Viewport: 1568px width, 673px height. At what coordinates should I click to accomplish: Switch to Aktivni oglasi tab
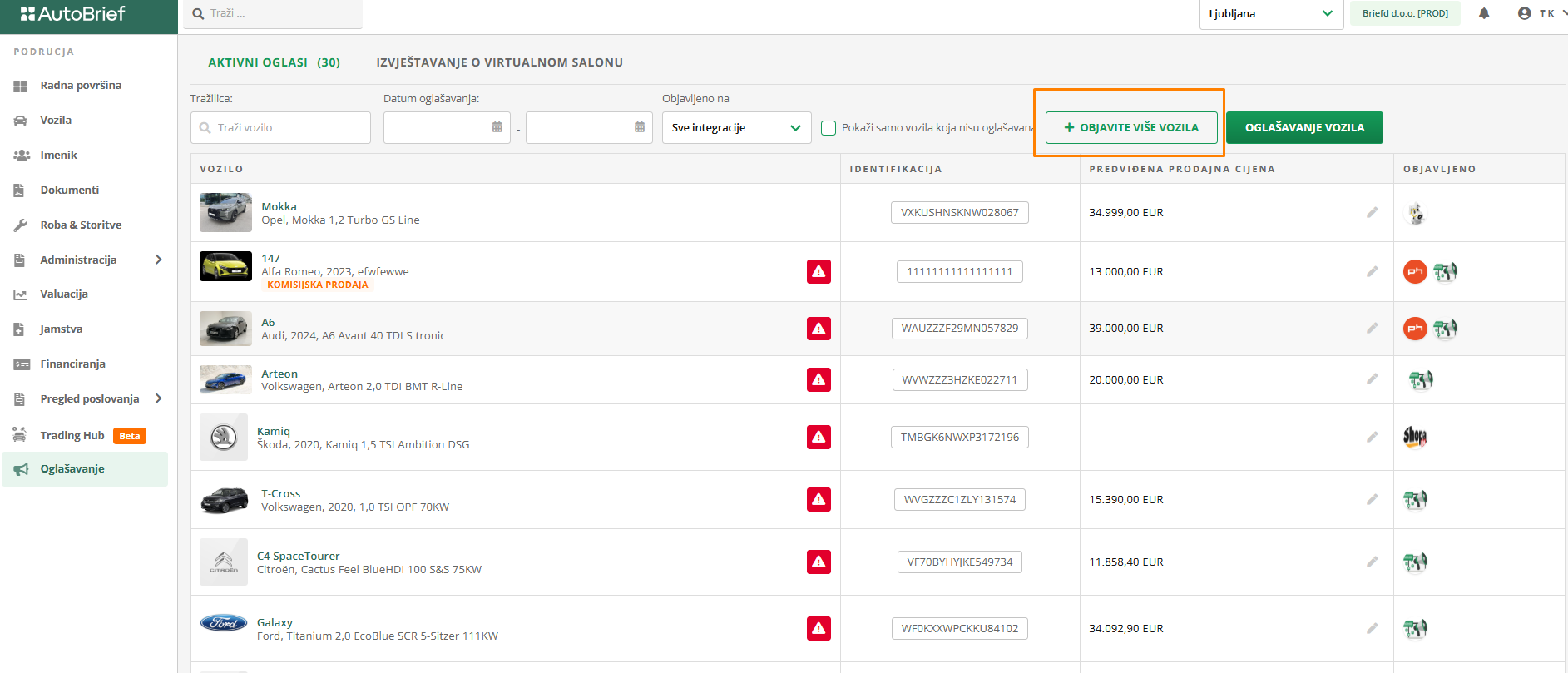pos(274,62)
